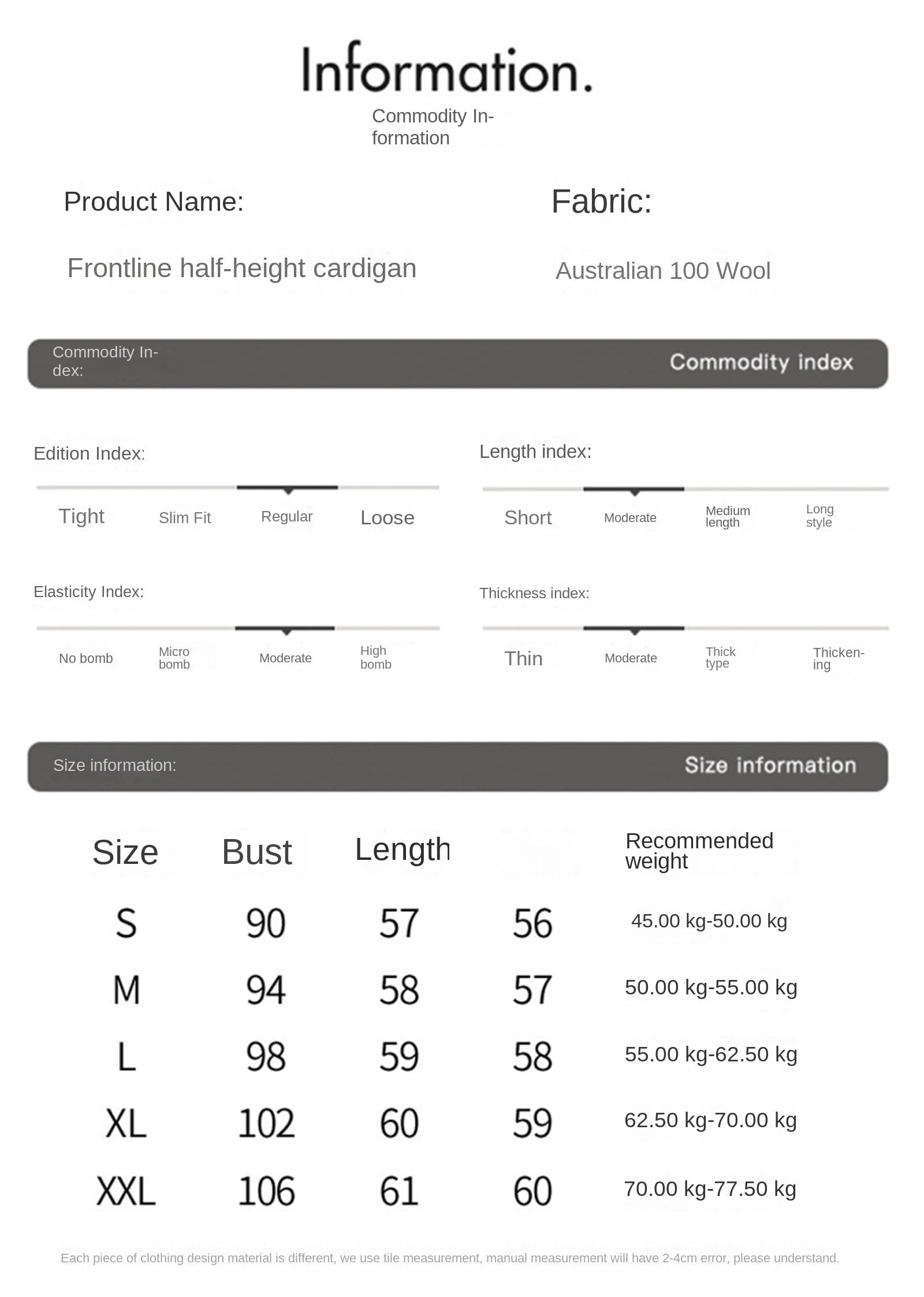Select the Medium length option
Image resolution: width=924 pixels, height=1297 pixels.
pos(728,516)
